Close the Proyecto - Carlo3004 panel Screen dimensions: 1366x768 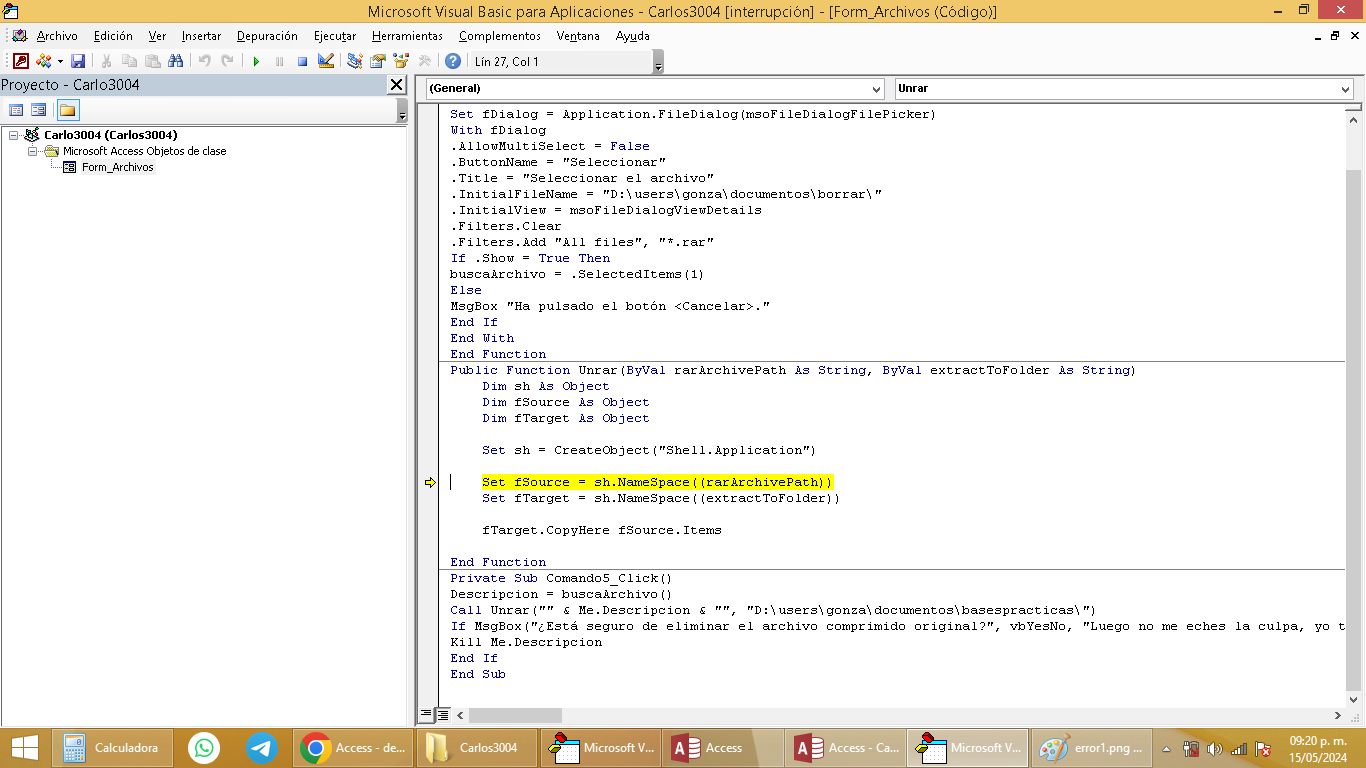click(x=397, y=85)
